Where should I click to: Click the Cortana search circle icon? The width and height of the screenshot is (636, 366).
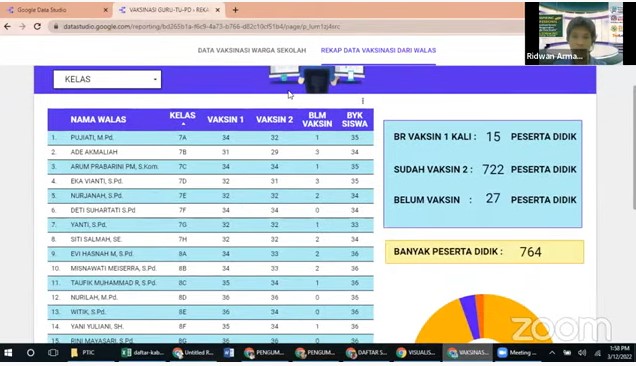click(x=30, y=353)
